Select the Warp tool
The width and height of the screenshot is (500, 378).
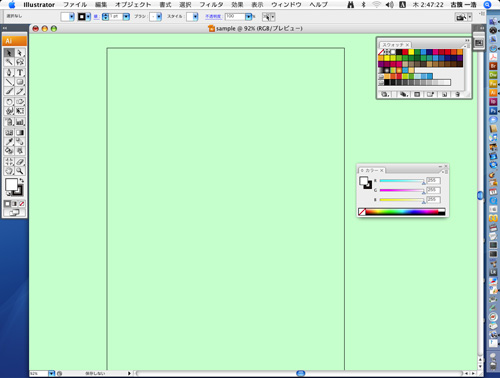coord(9,111)
